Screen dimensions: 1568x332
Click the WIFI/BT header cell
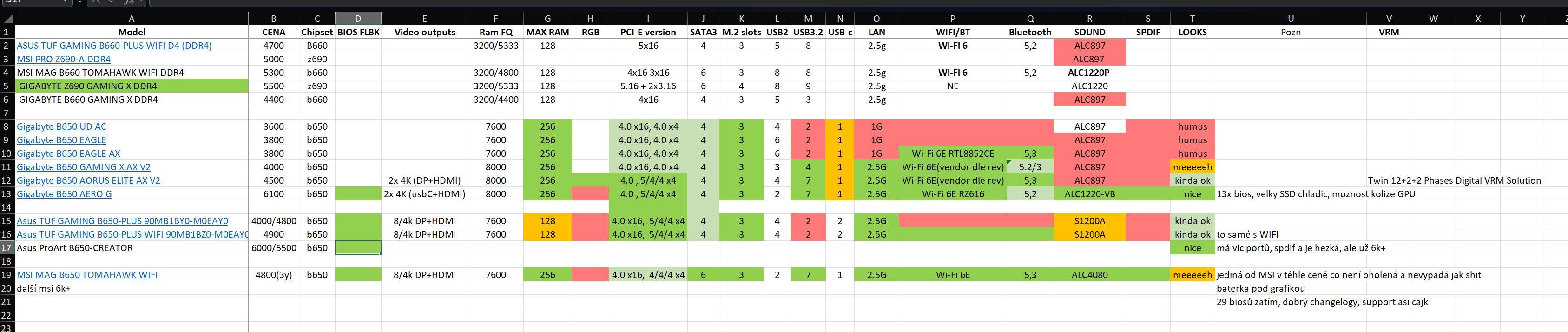953,32
